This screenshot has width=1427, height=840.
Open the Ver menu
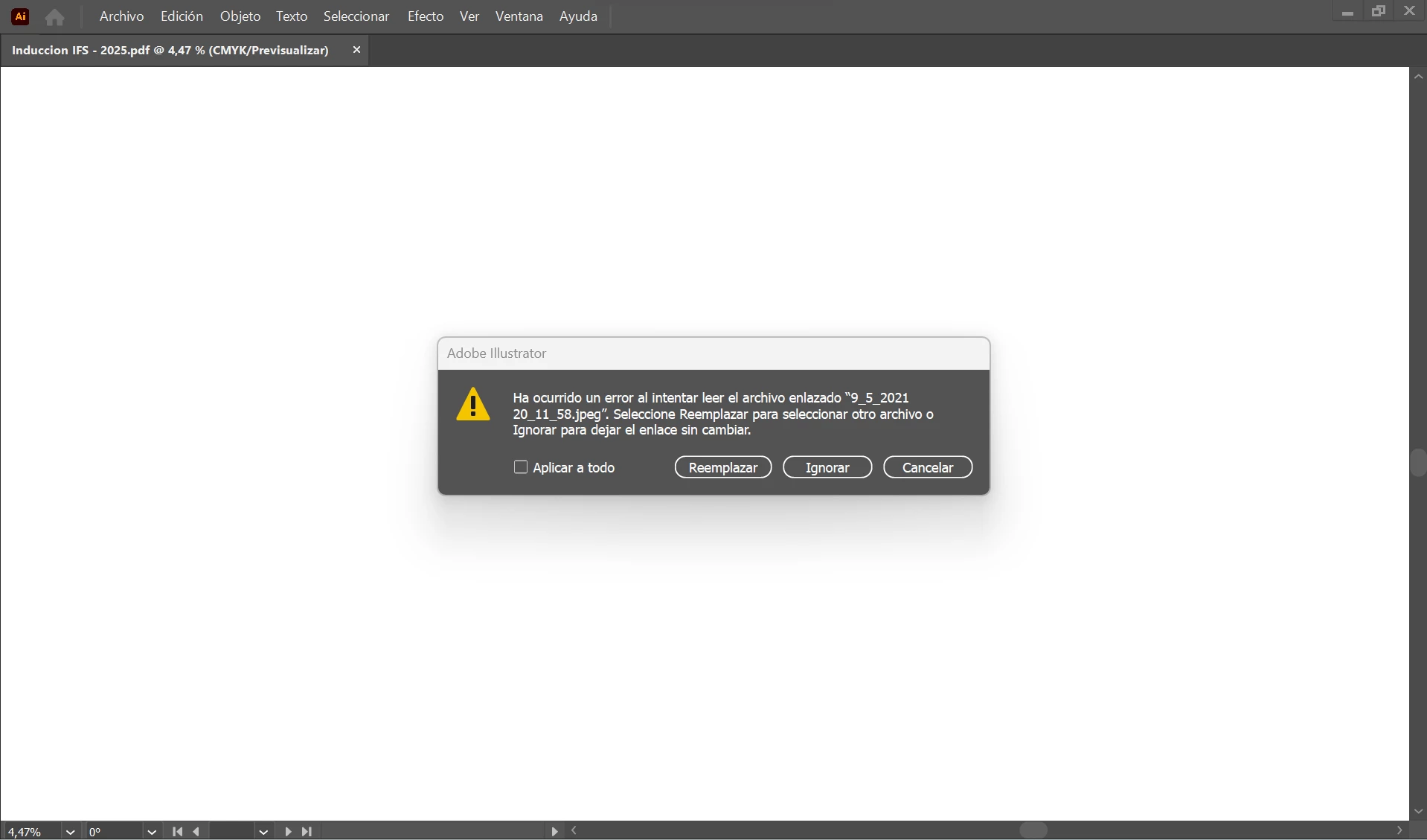(469, 16)
